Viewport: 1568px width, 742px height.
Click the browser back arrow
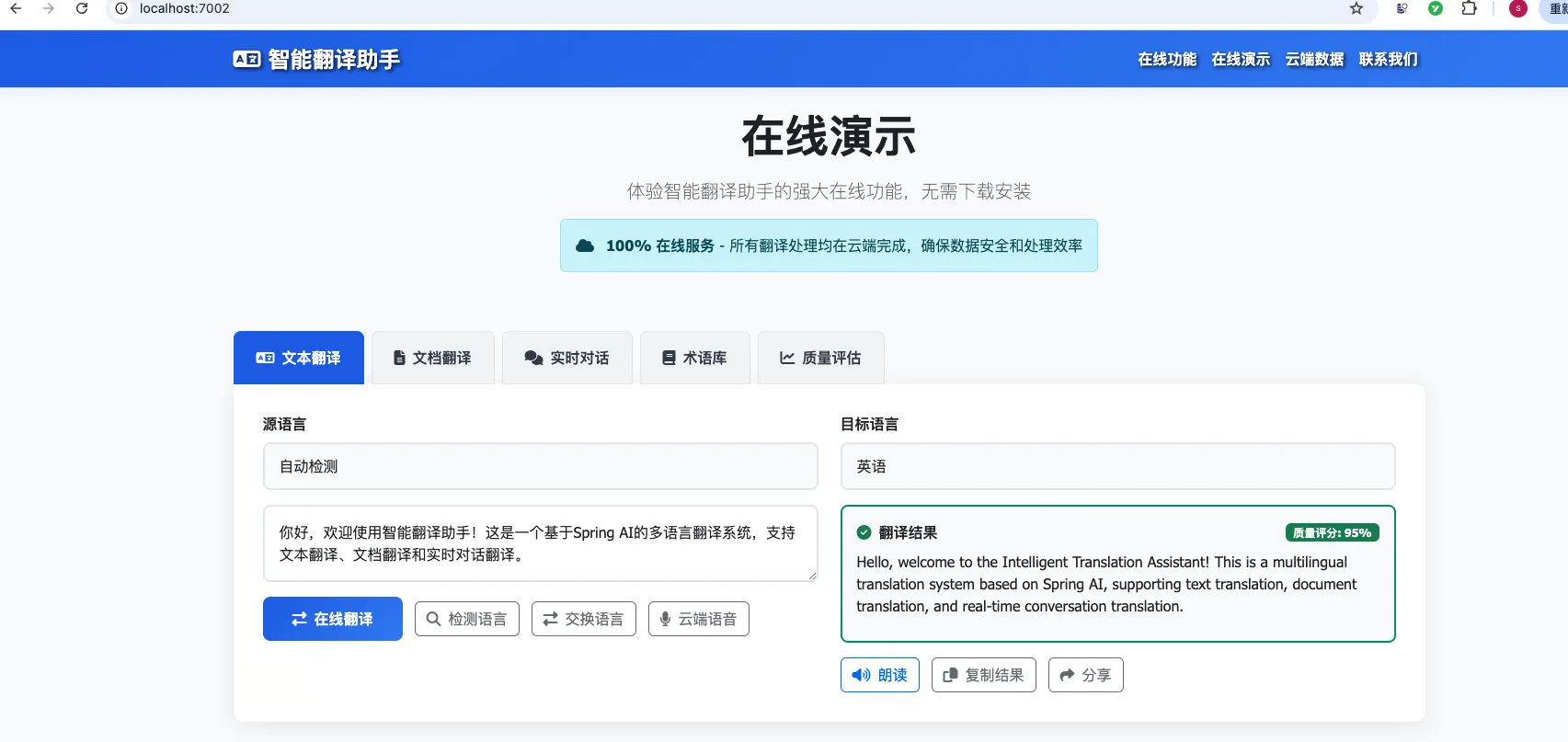[16, 8]
